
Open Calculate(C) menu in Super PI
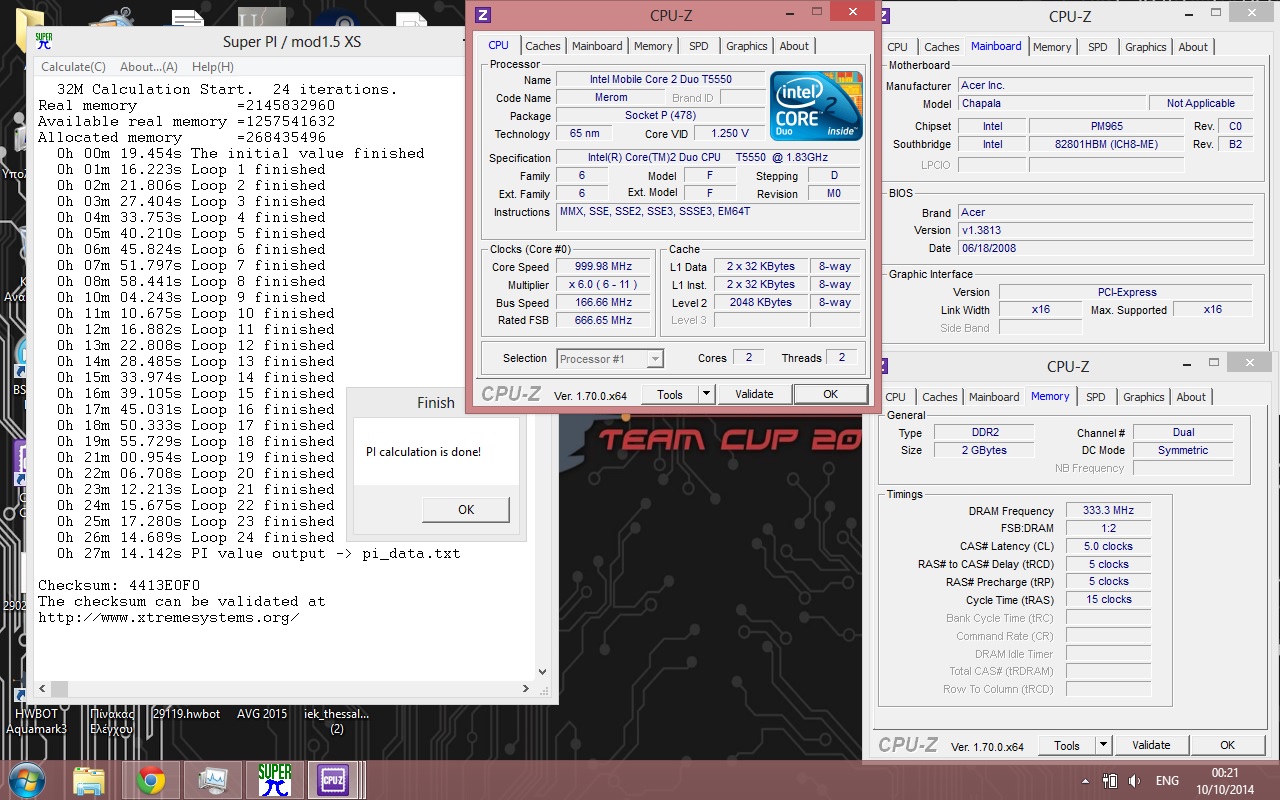(x=73, y=67)
